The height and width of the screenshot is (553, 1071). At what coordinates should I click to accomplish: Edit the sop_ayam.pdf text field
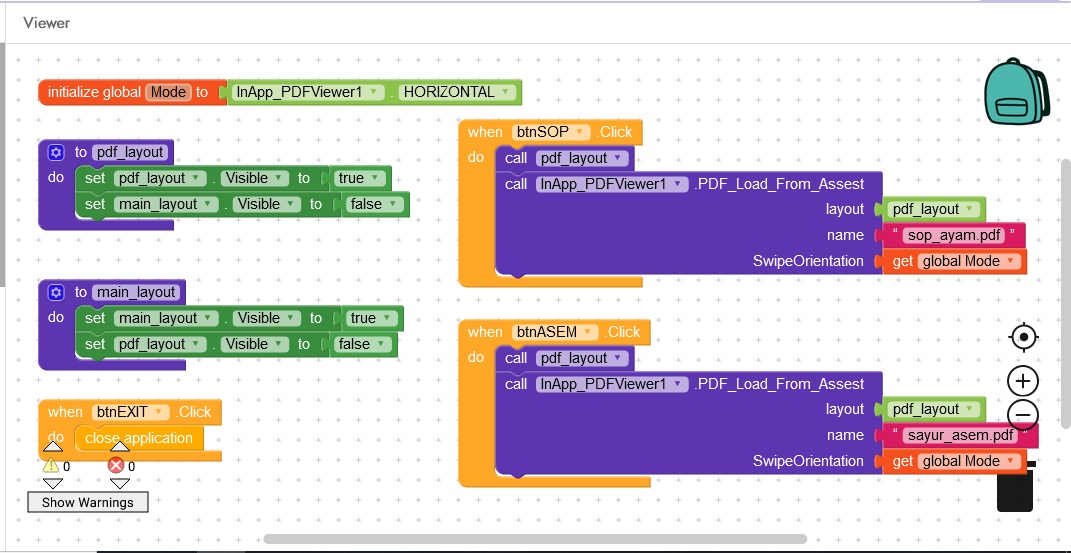[x=954, y=235]
